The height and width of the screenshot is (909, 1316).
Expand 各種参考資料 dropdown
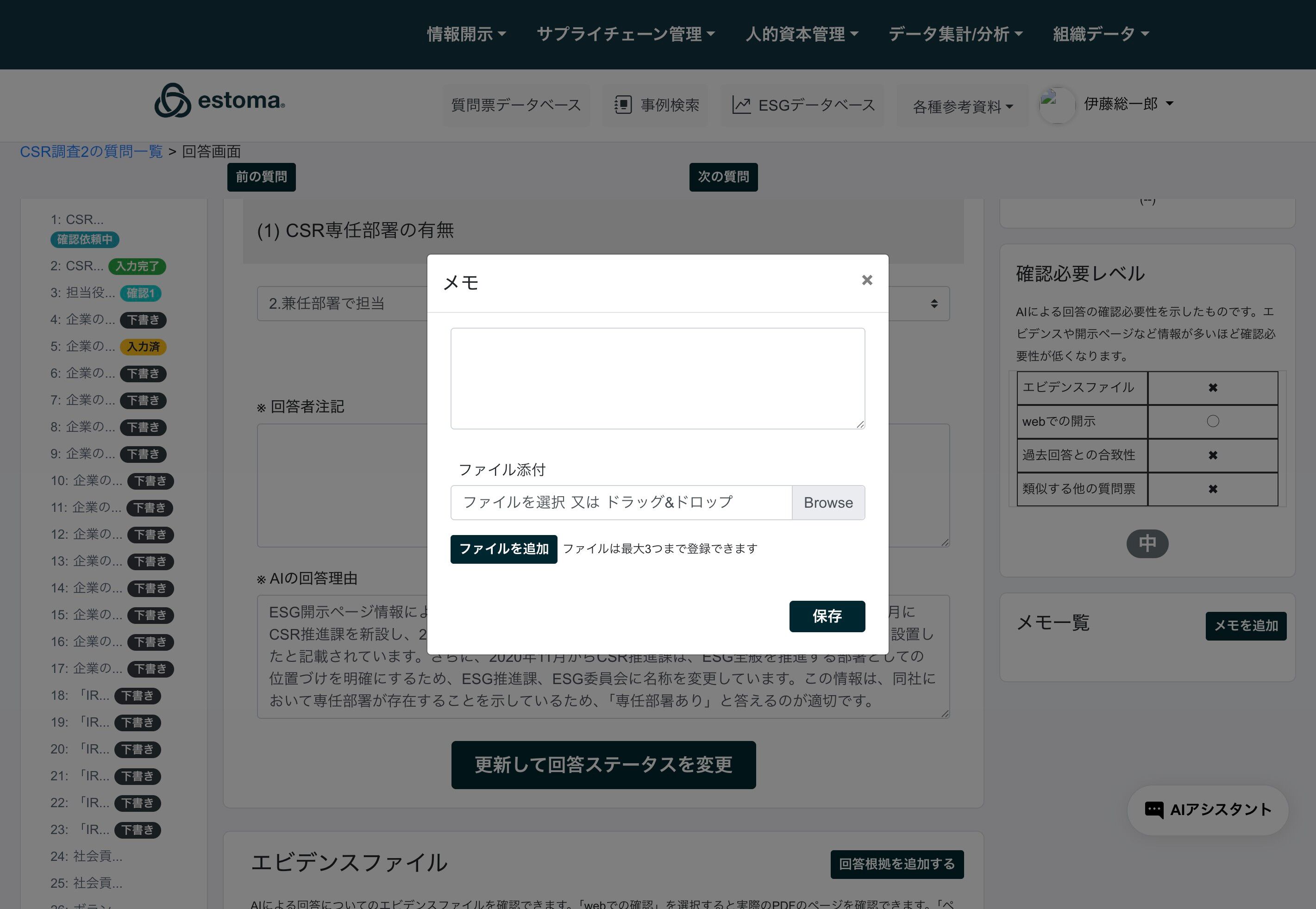pyautogui.click(x=962, y=106)
